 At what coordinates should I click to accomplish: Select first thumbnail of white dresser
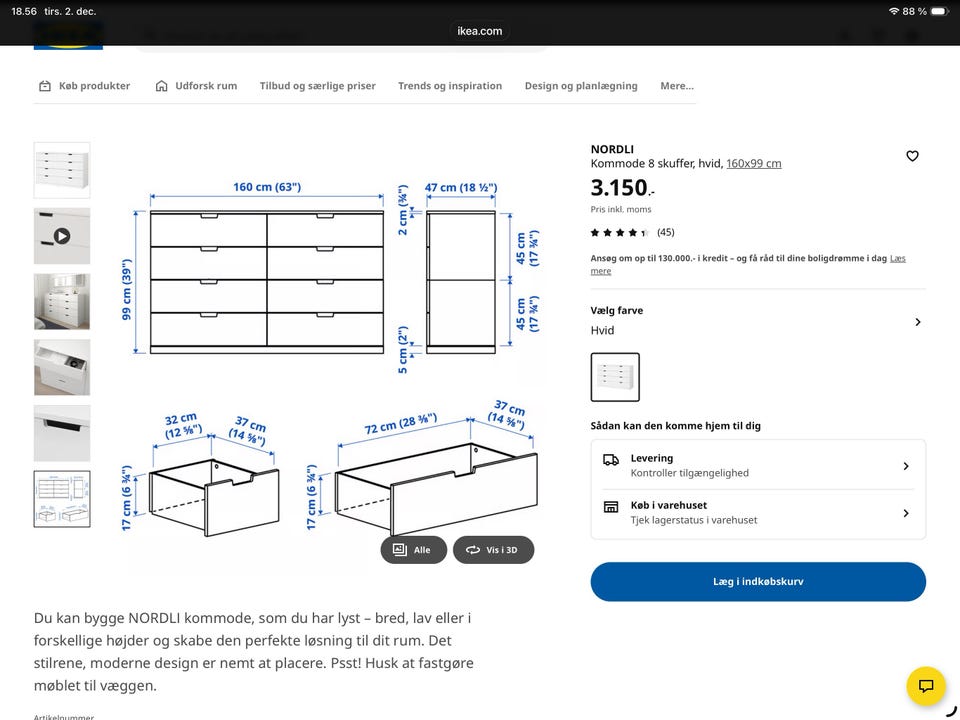(62, 170)
